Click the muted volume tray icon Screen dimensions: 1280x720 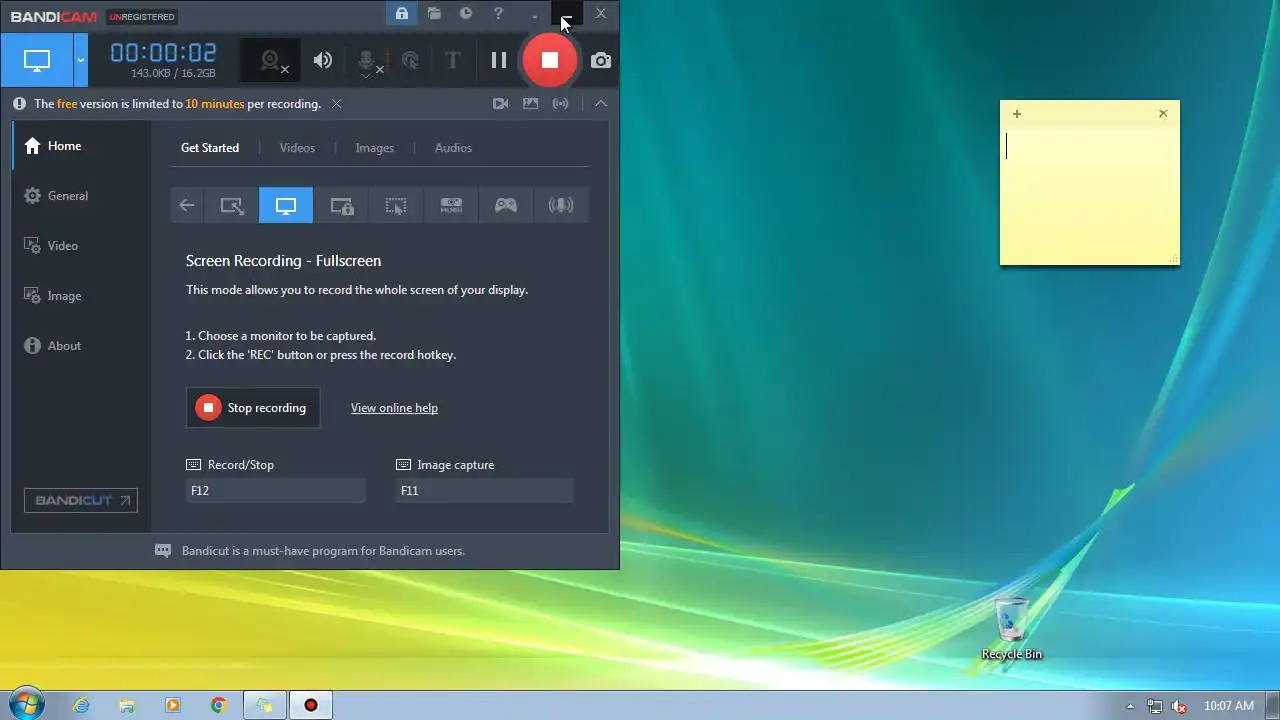click(1179, 706)
